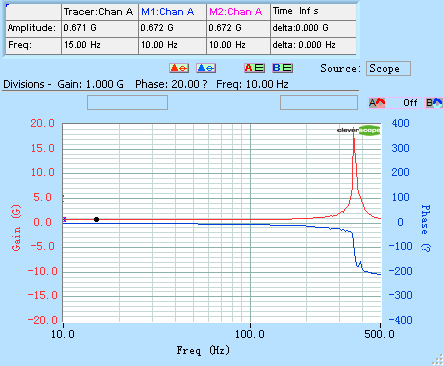Click the Gain (G) axis title

tap(16, 228)
